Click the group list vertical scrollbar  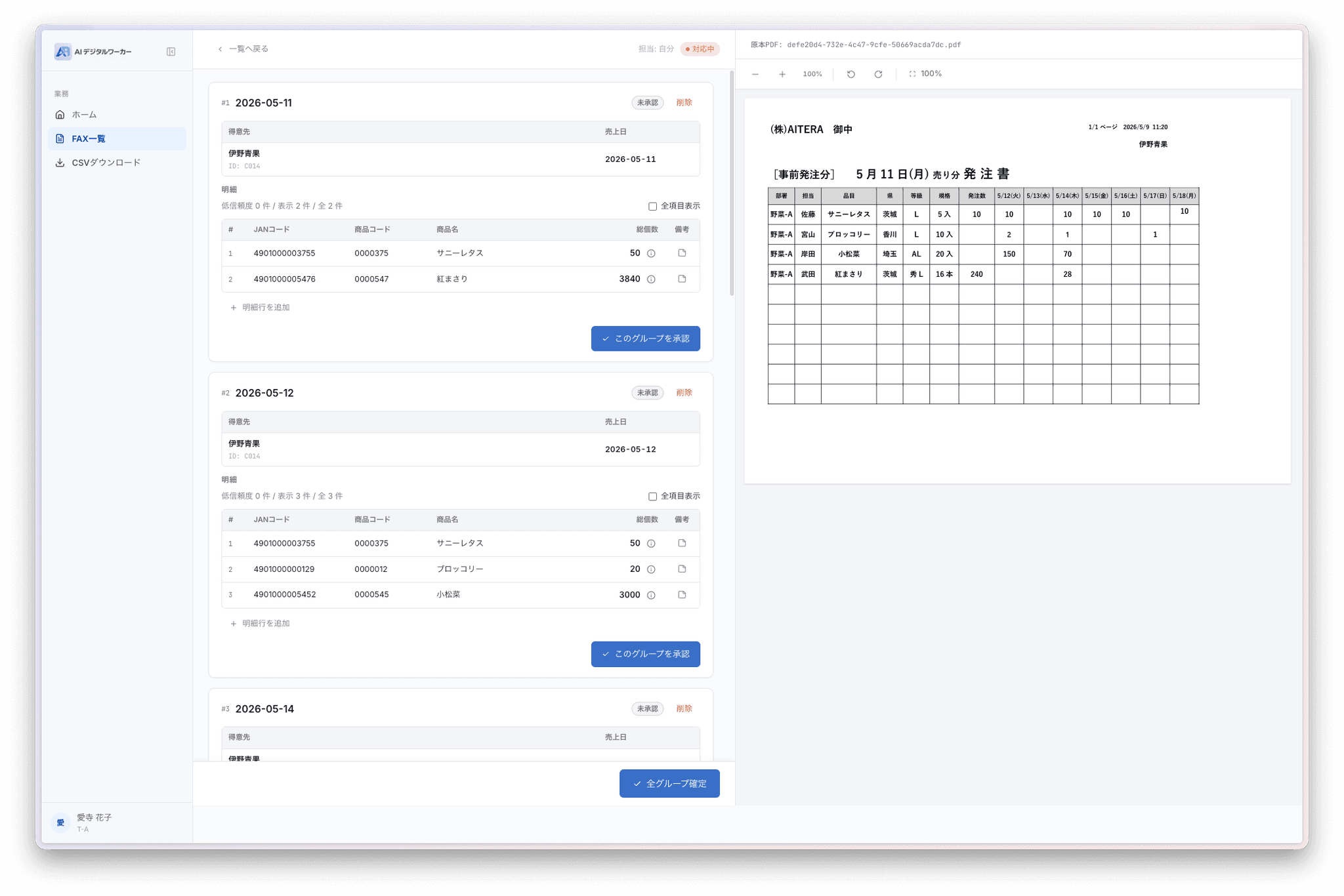click(x=732, y=184)
